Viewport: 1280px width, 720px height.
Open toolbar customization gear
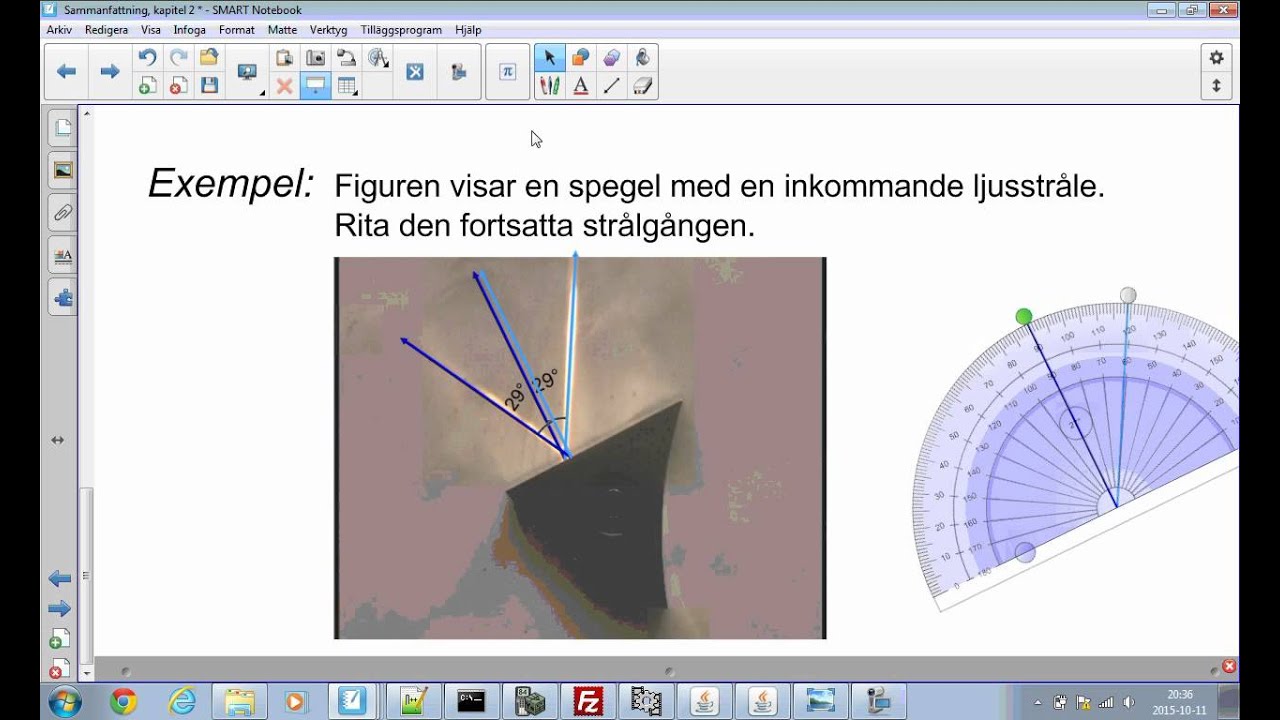(x=1216, y=57)
